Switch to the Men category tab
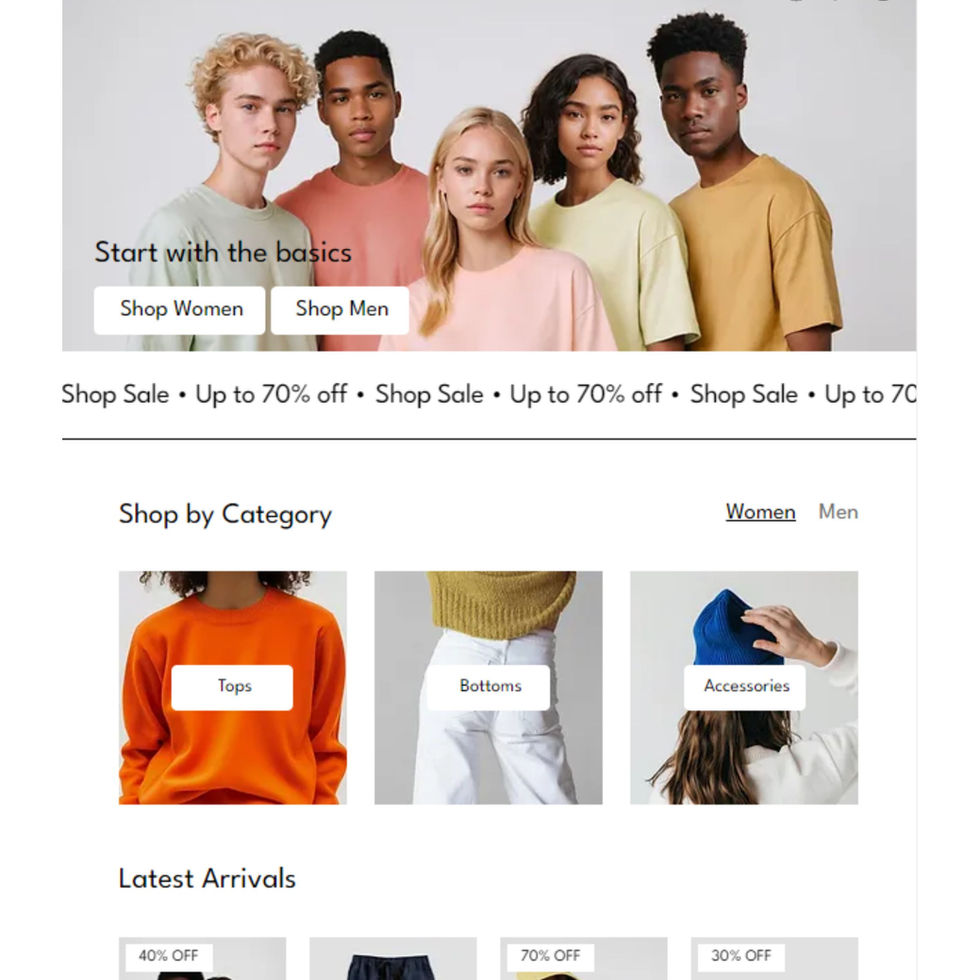Image resolution: width=980 pixels, height=980 pixels. (838, 512)
